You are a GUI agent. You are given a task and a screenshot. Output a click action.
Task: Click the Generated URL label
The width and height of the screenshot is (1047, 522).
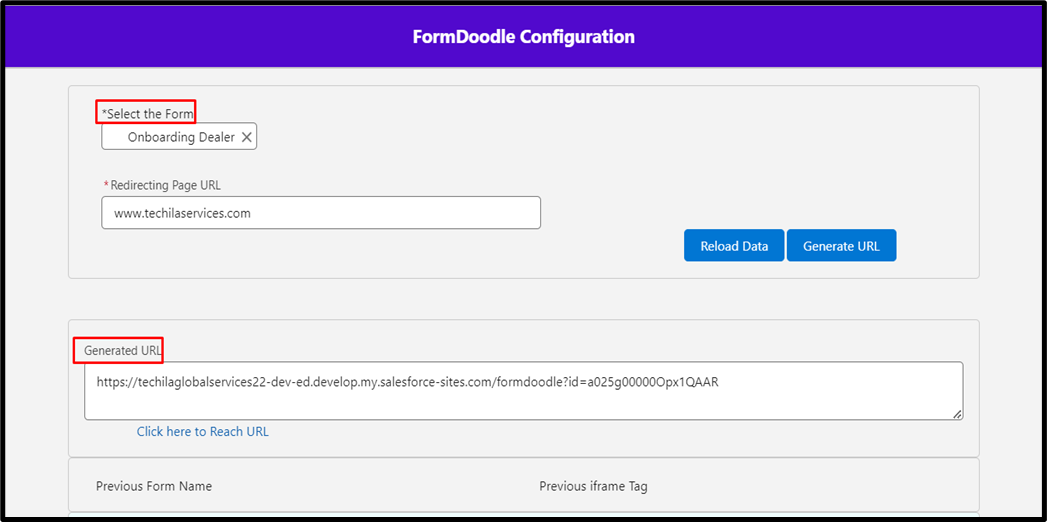point(123,351)
